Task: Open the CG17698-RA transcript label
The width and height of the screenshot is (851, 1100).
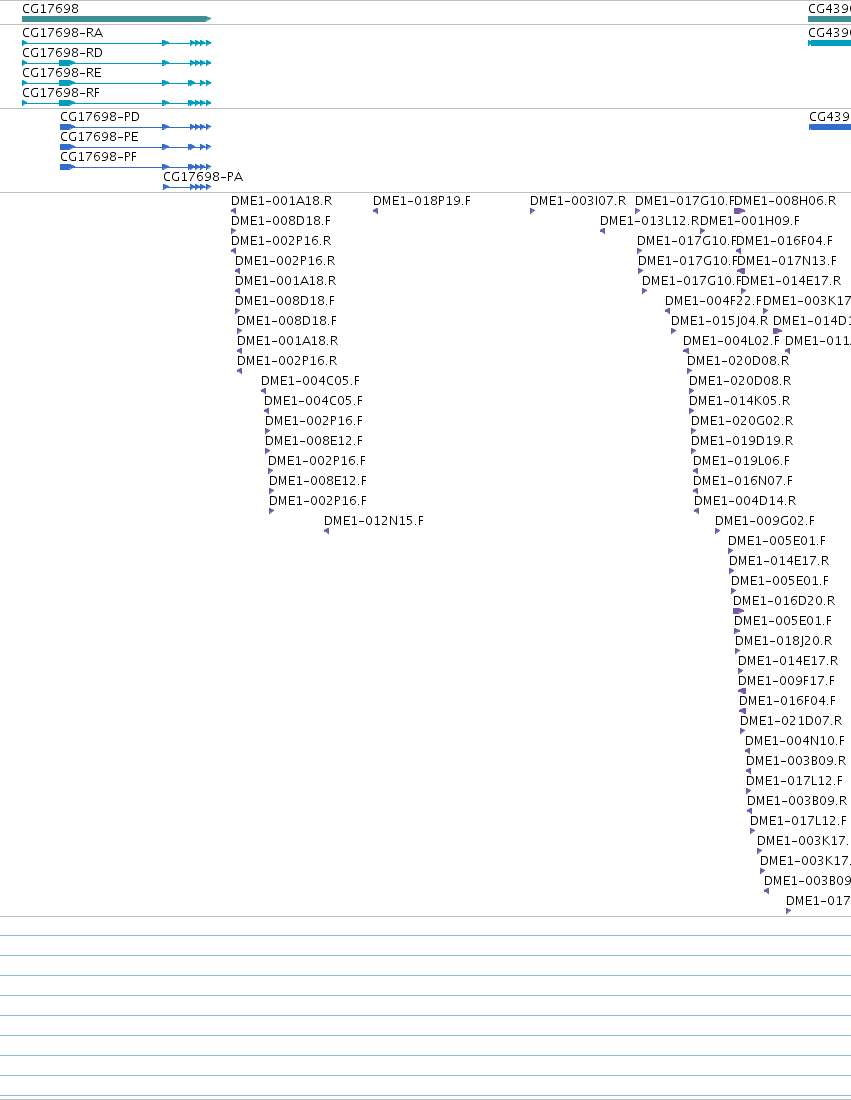Action: pos(62,33)
